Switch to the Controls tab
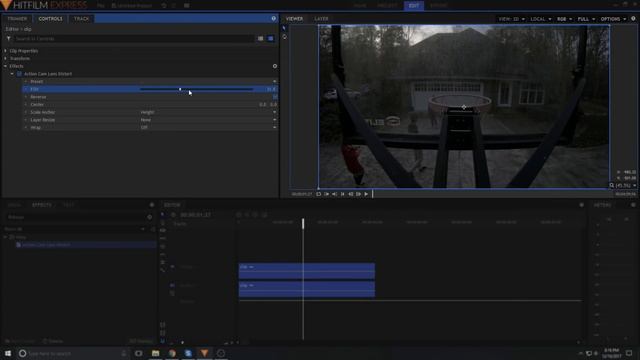640x360 pixels. (x=51, y=19)
